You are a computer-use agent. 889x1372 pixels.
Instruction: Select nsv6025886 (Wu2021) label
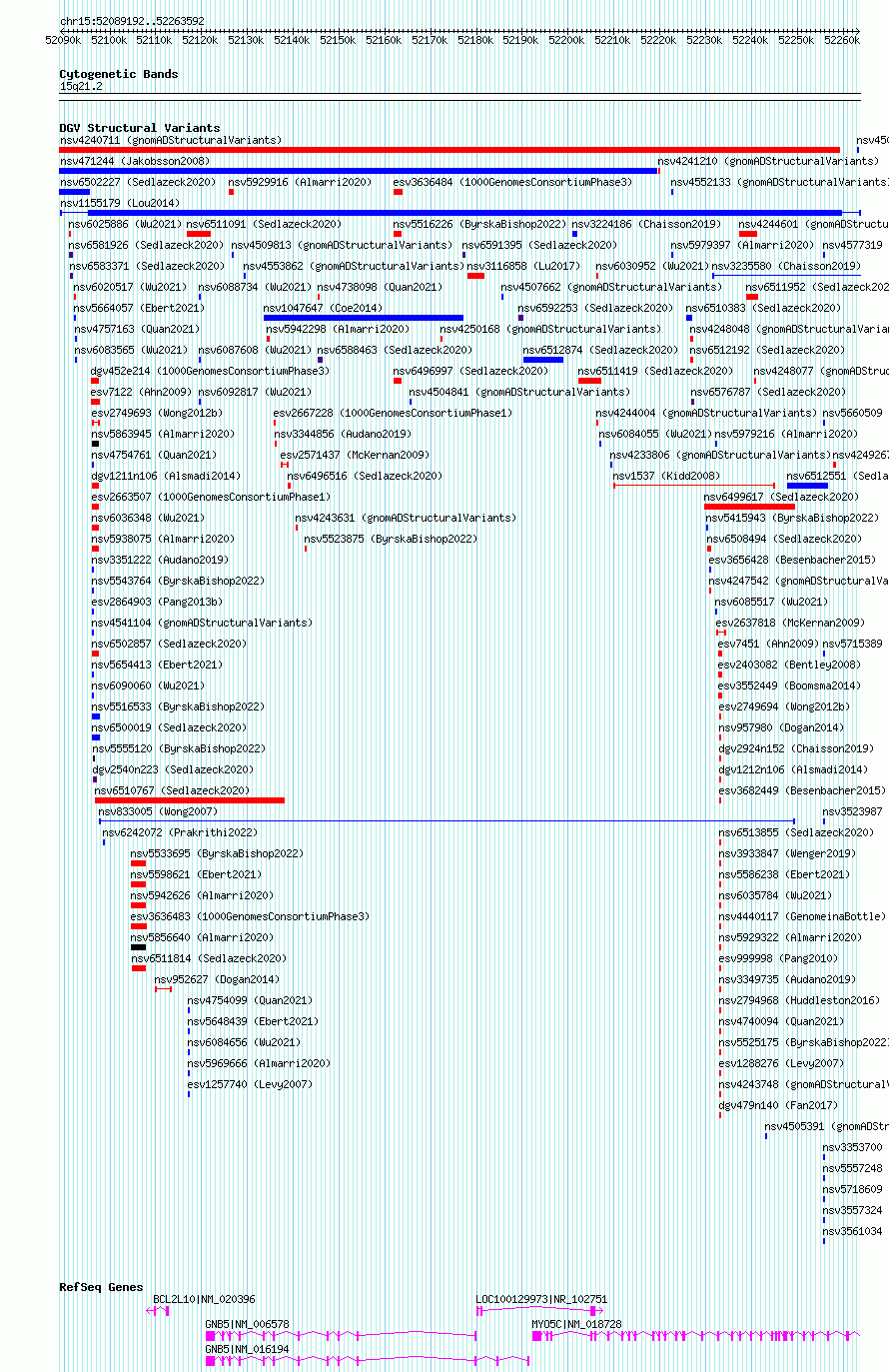click(126, 224)
